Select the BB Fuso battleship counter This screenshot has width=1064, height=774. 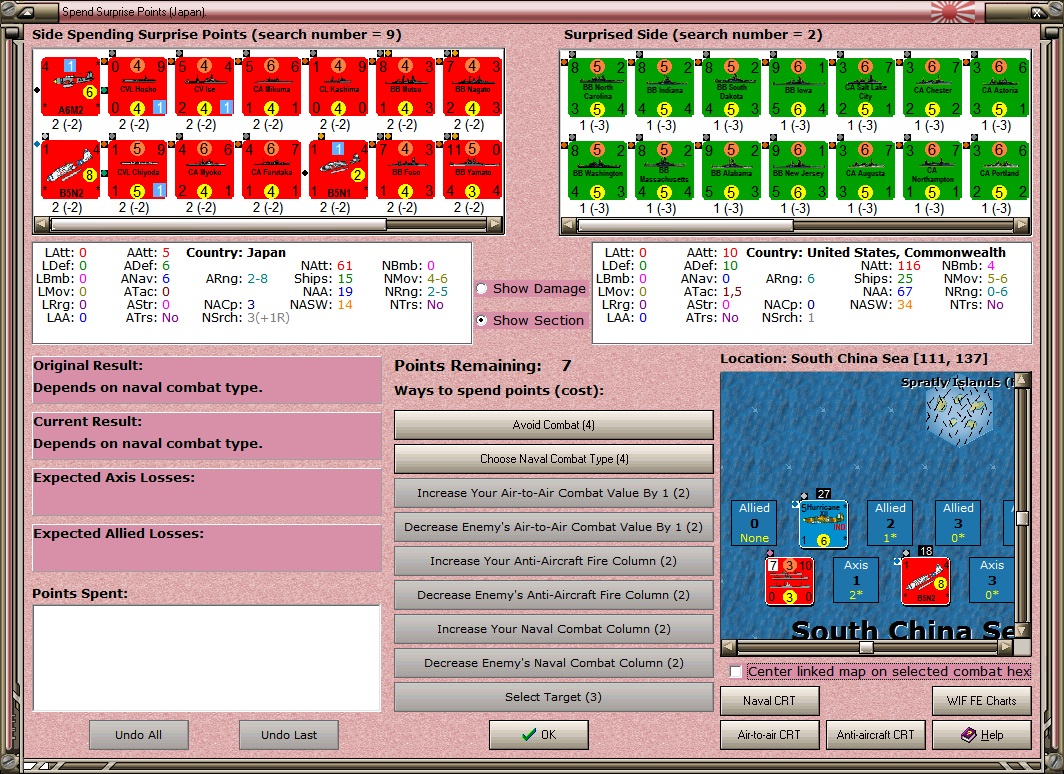coord(406,170)
